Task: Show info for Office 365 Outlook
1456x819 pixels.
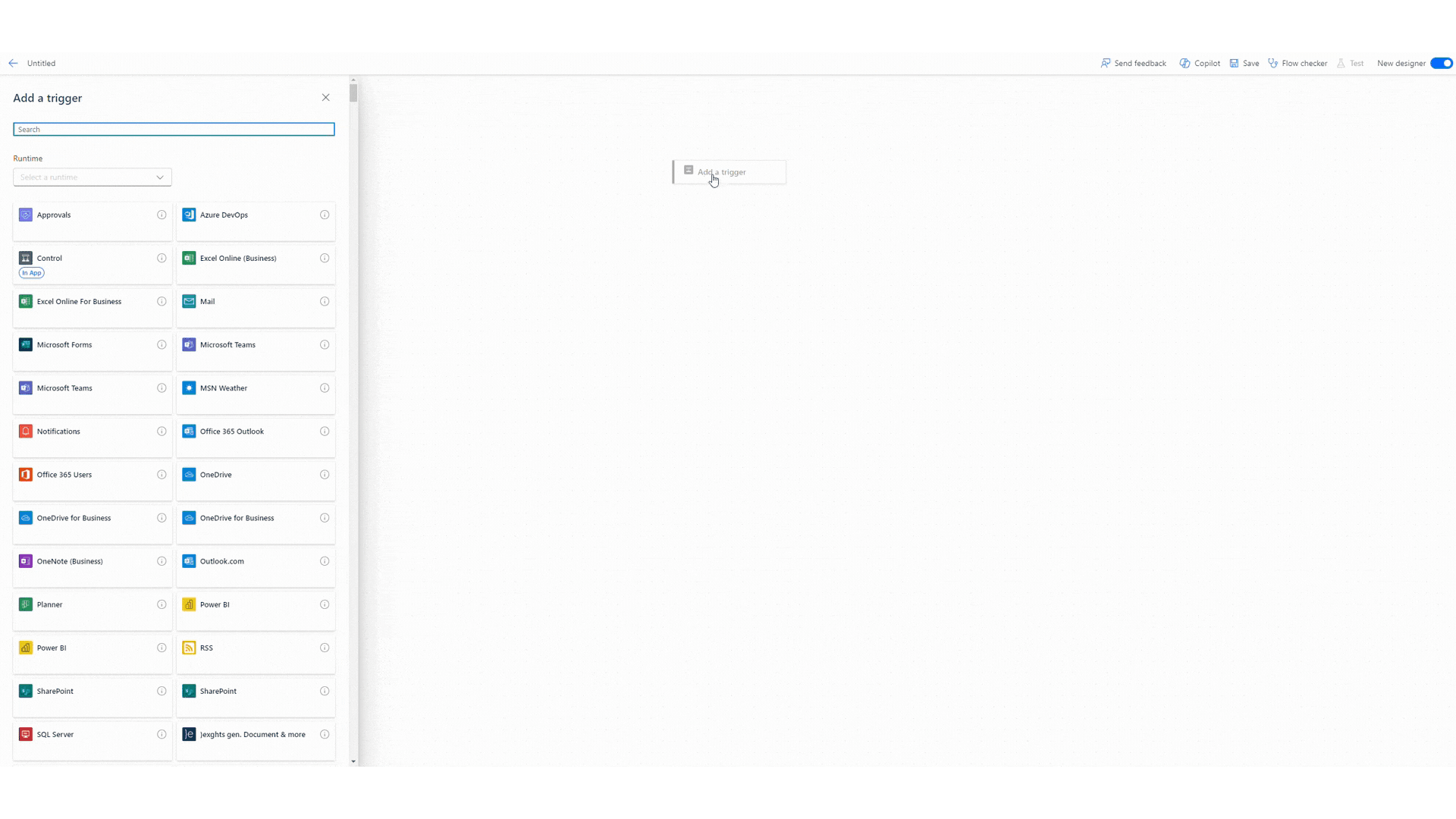Action: 325,431
